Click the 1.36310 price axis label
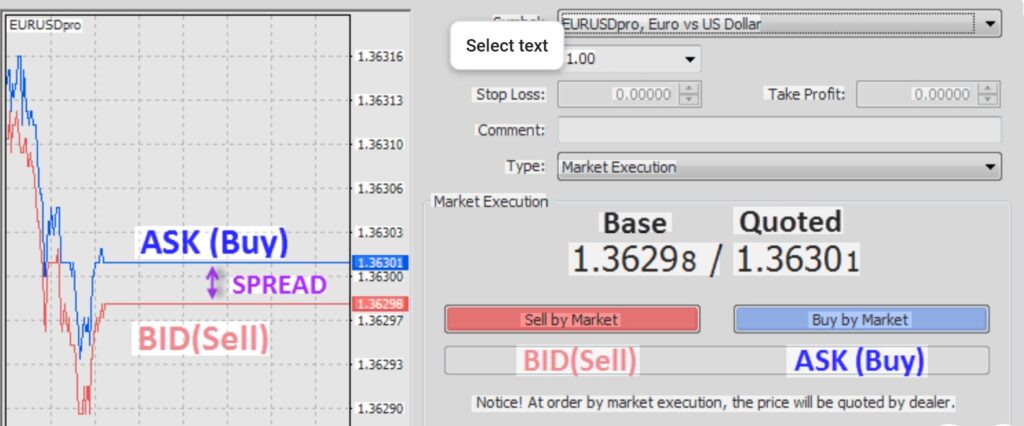This screenshot has width=1024, height=426. coord(381,144)
